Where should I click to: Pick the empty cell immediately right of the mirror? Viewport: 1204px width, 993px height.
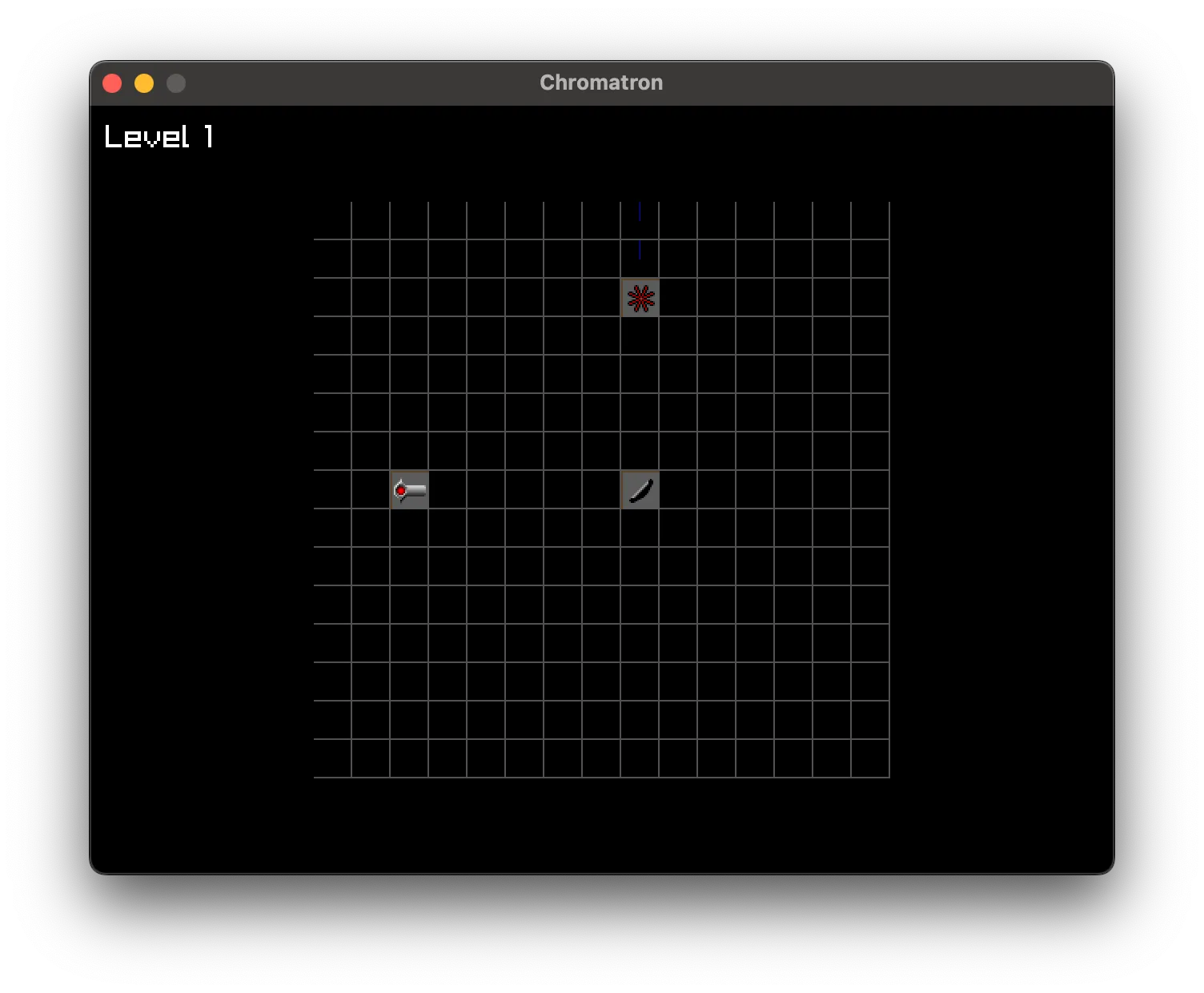tap(678, 489)
